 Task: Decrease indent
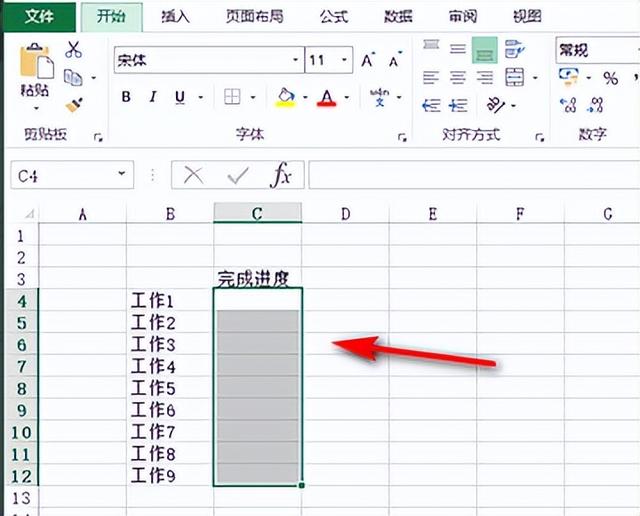(x=431, y=106)
